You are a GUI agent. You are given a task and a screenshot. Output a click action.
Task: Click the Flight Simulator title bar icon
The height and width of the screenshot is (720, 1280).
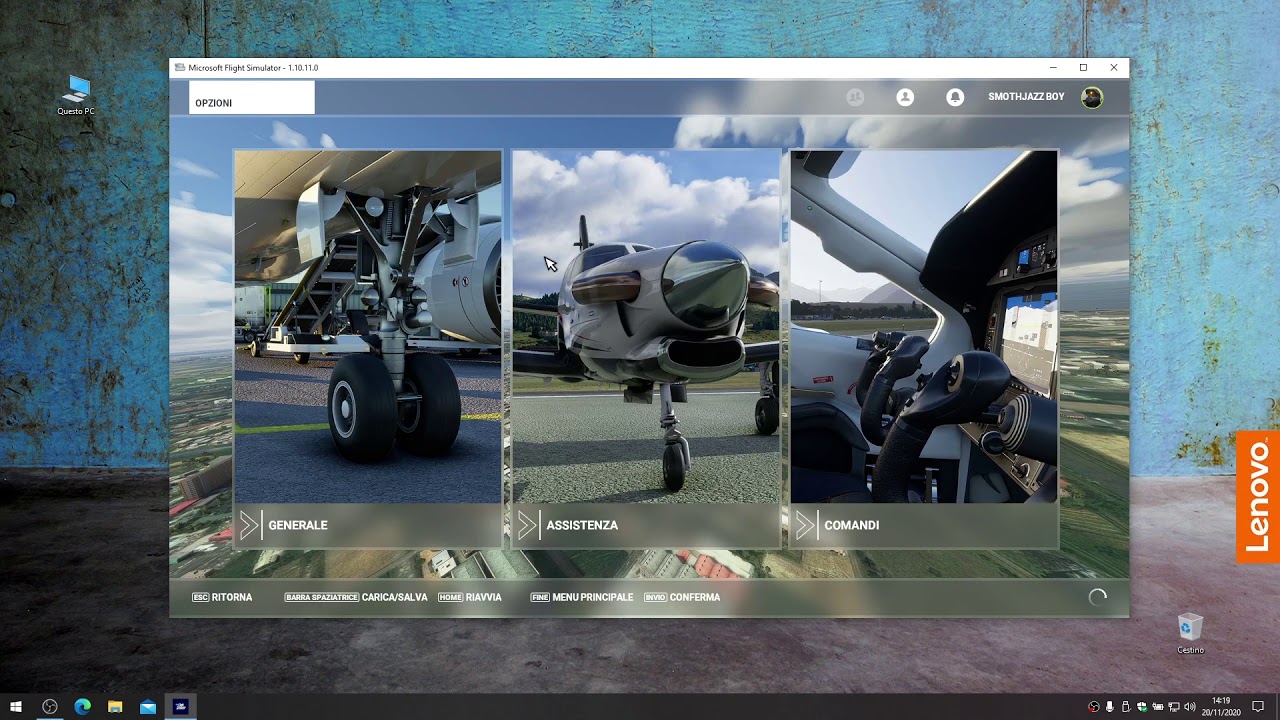pyautogui.click(x=180, y=68)
